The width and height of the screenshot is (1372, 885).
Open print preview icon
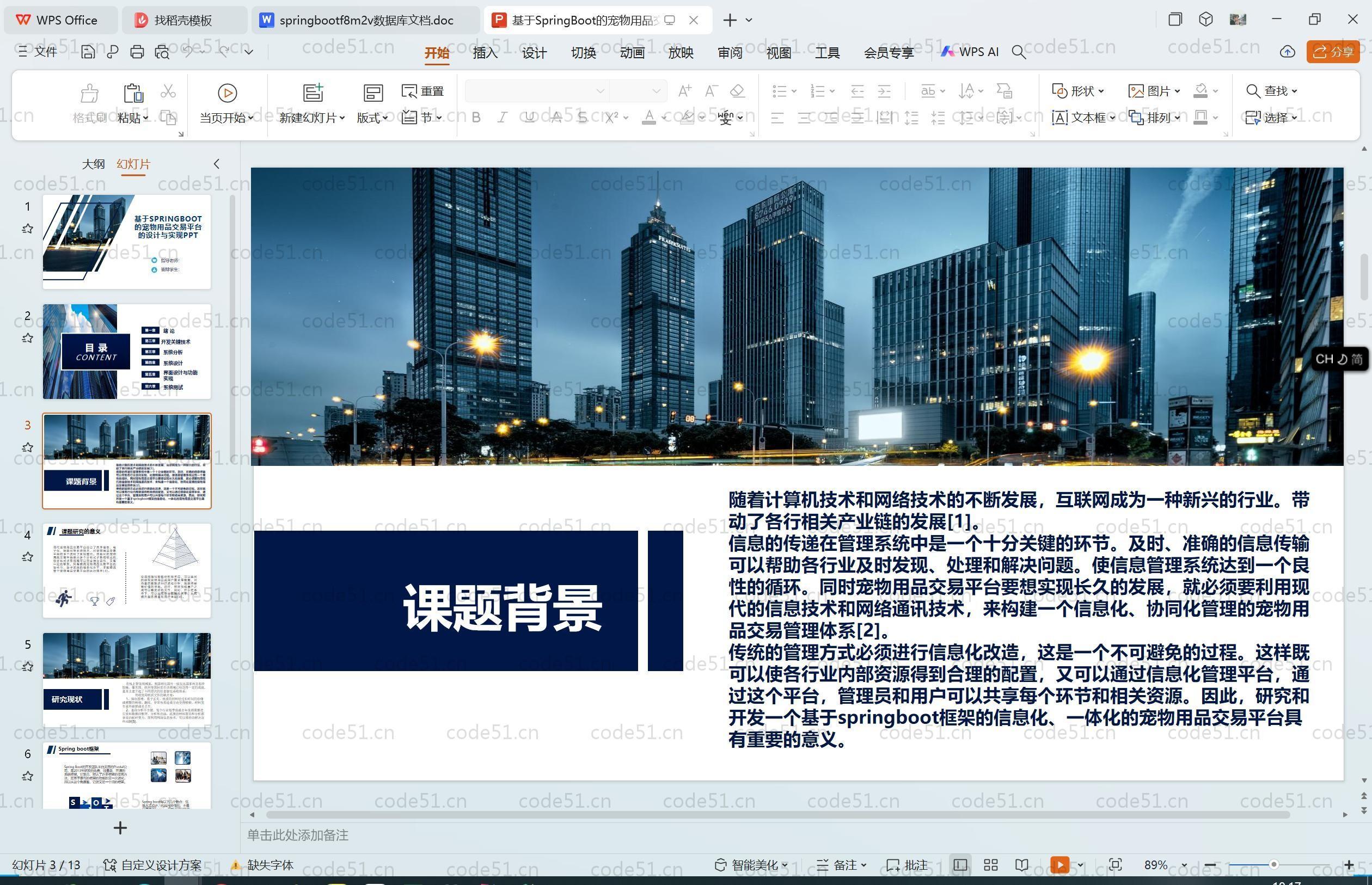(x=162, y=52)
